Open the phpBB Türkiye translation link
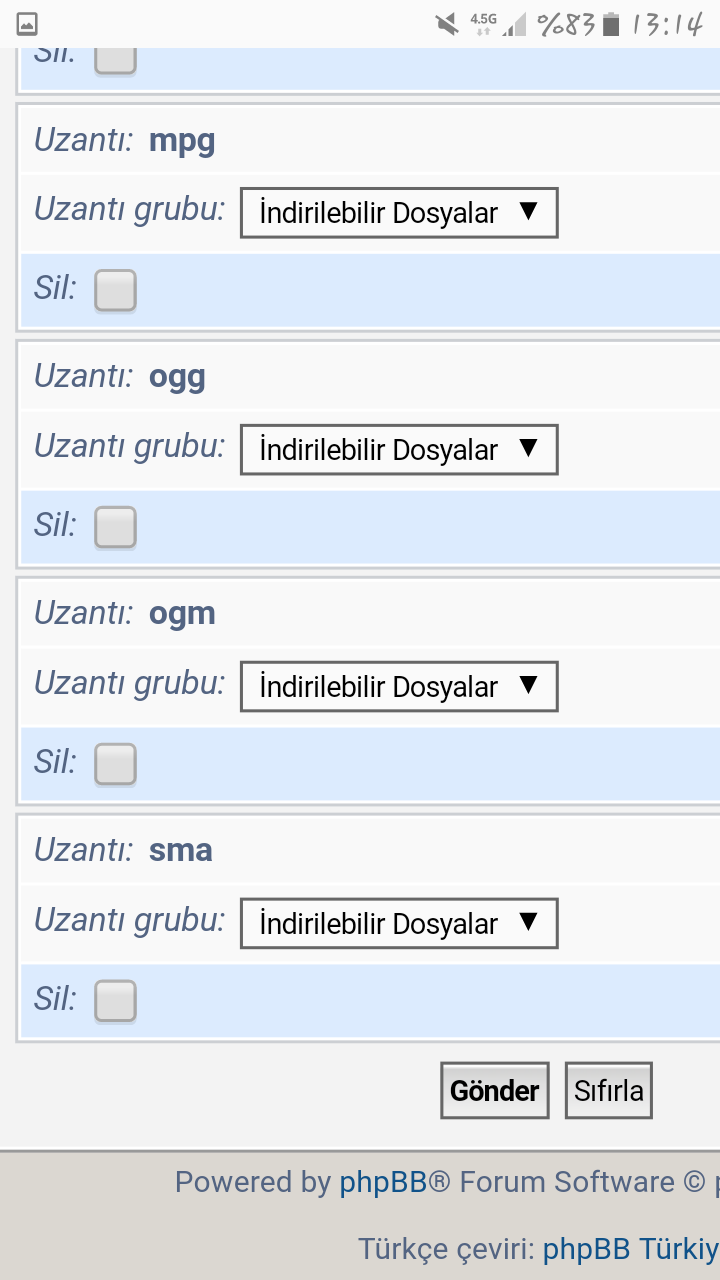 (x=631, y=1249)
